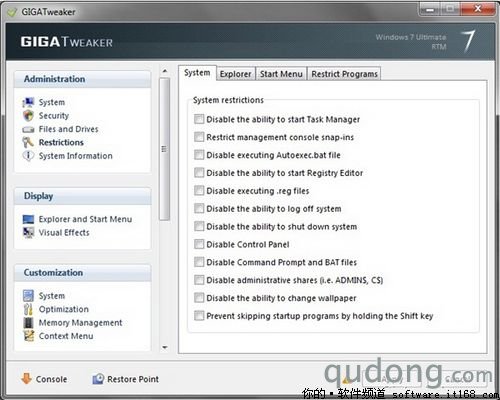Click the Customization panel header
The width and height of the screenshot is (500, 400).
pyautogui.click(x=83, y=273)
